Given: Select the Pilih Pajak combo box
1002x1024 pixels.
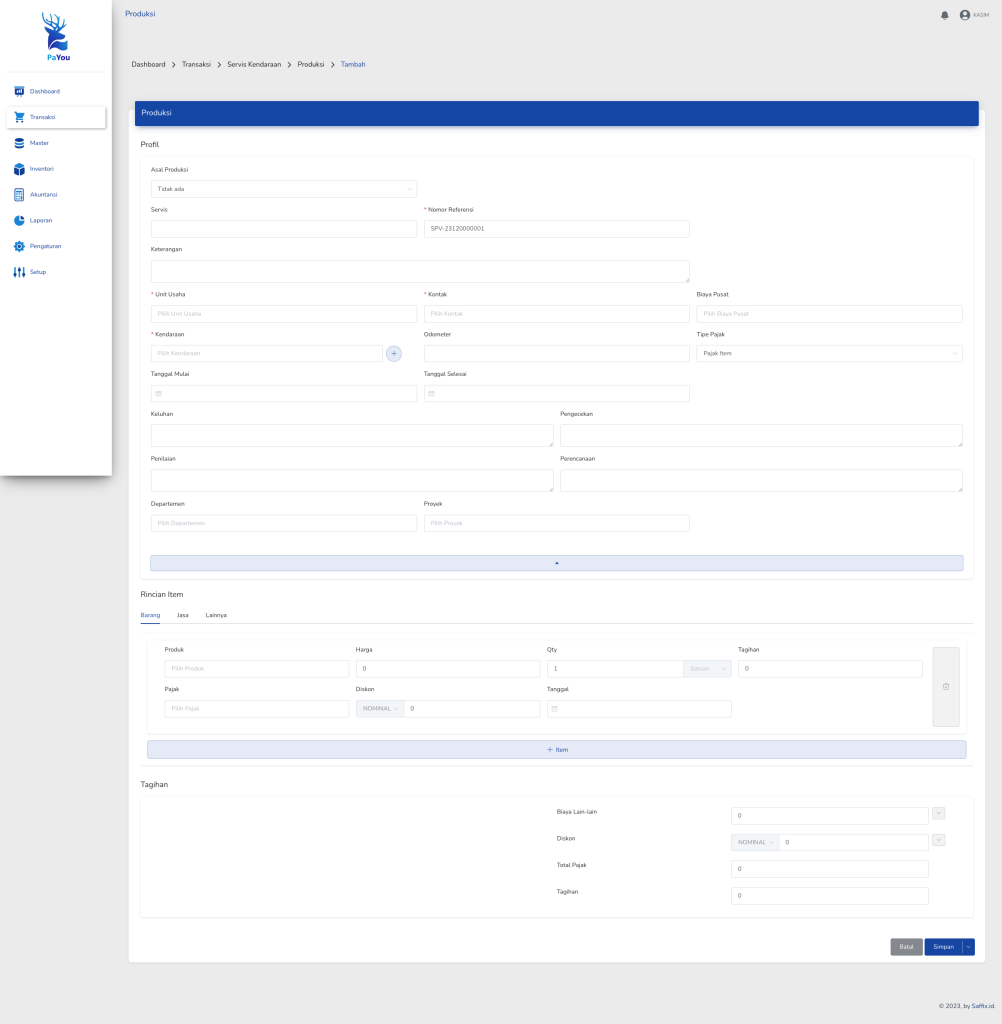Looking at the screenshot, I should 257,709.
